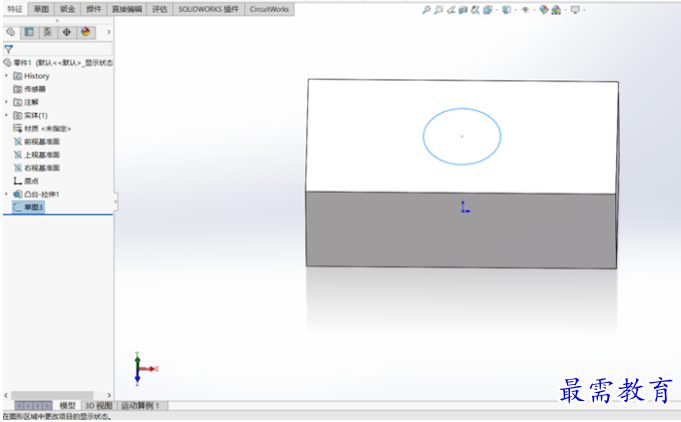Switch to the 模型 bottom tab
Image resolution: width=681 pixels, height=422 pixels.
pos(67,406)
